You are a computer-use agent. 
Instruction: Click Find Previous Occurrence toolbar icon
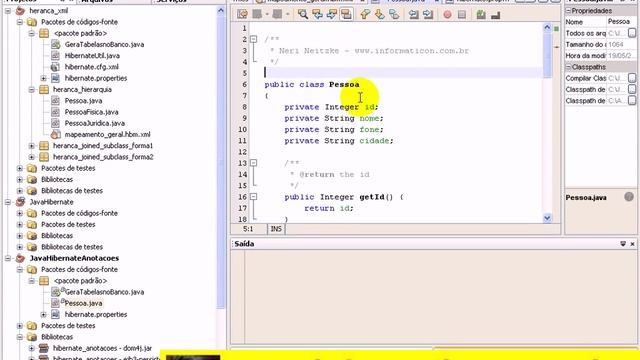coord(317,15)
